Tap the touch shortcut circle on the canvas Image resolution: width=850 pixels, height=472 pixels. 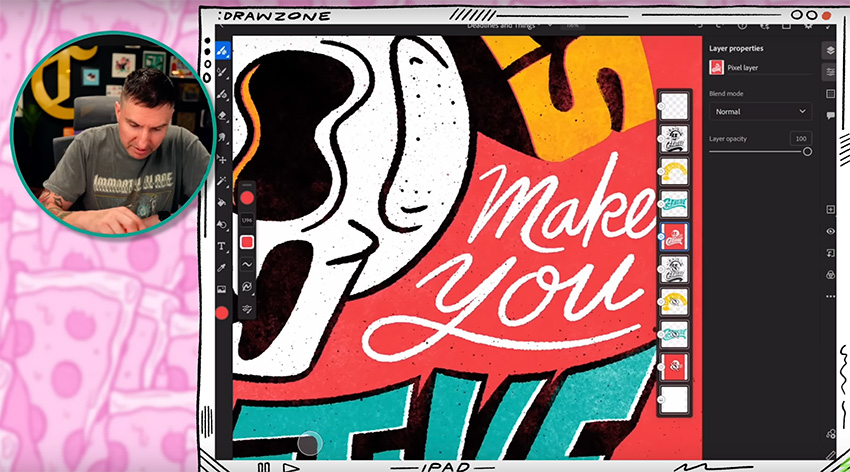[x=309, y=444]
